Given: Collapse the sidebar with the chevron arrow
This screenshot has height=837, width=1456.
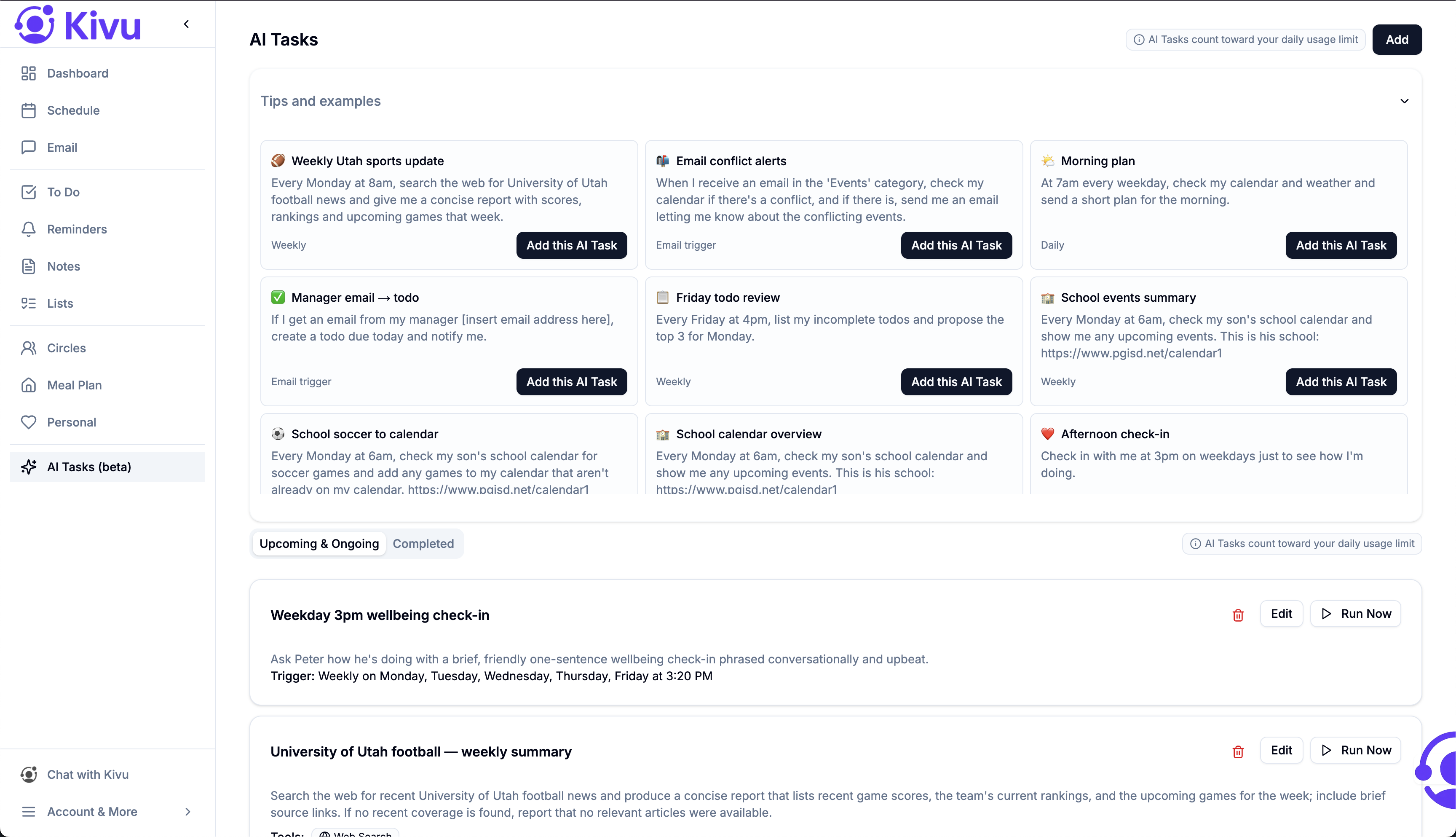Looking at the screenshot, I should coord(186,24).
